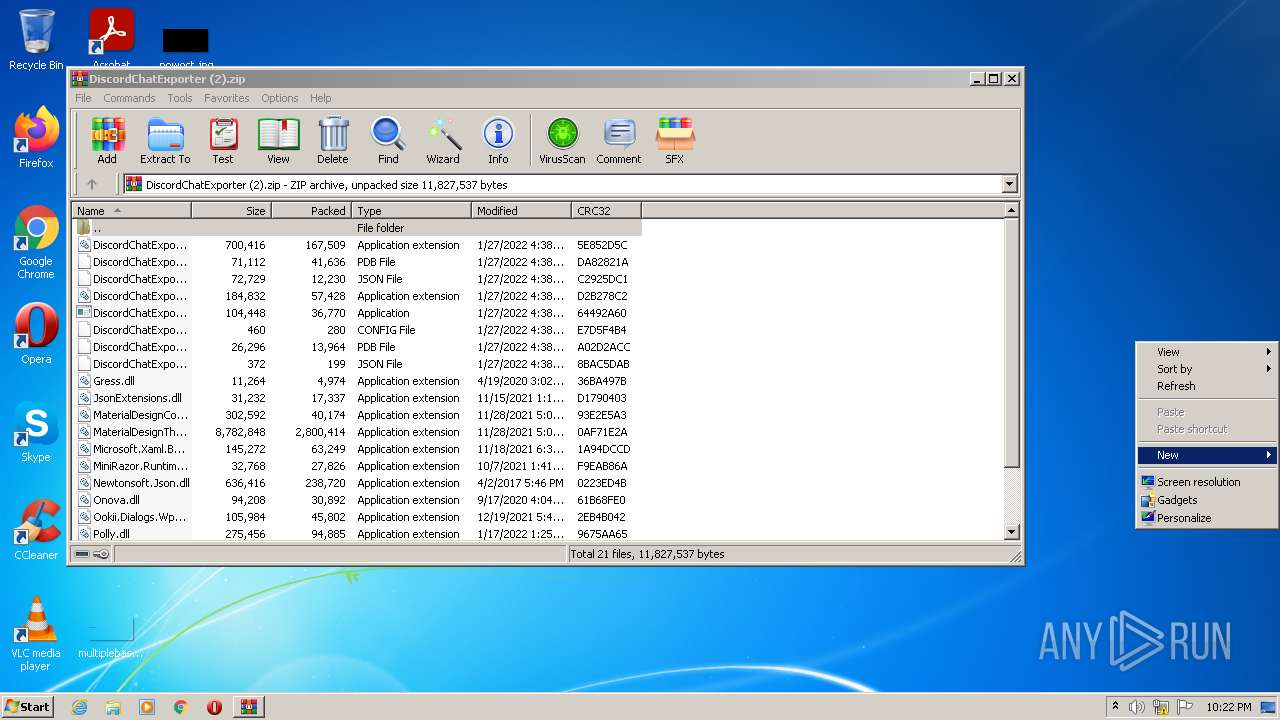Click the Delete trash icon
Viewport: 1280px width, 720px height.
(x=333, y=140)
